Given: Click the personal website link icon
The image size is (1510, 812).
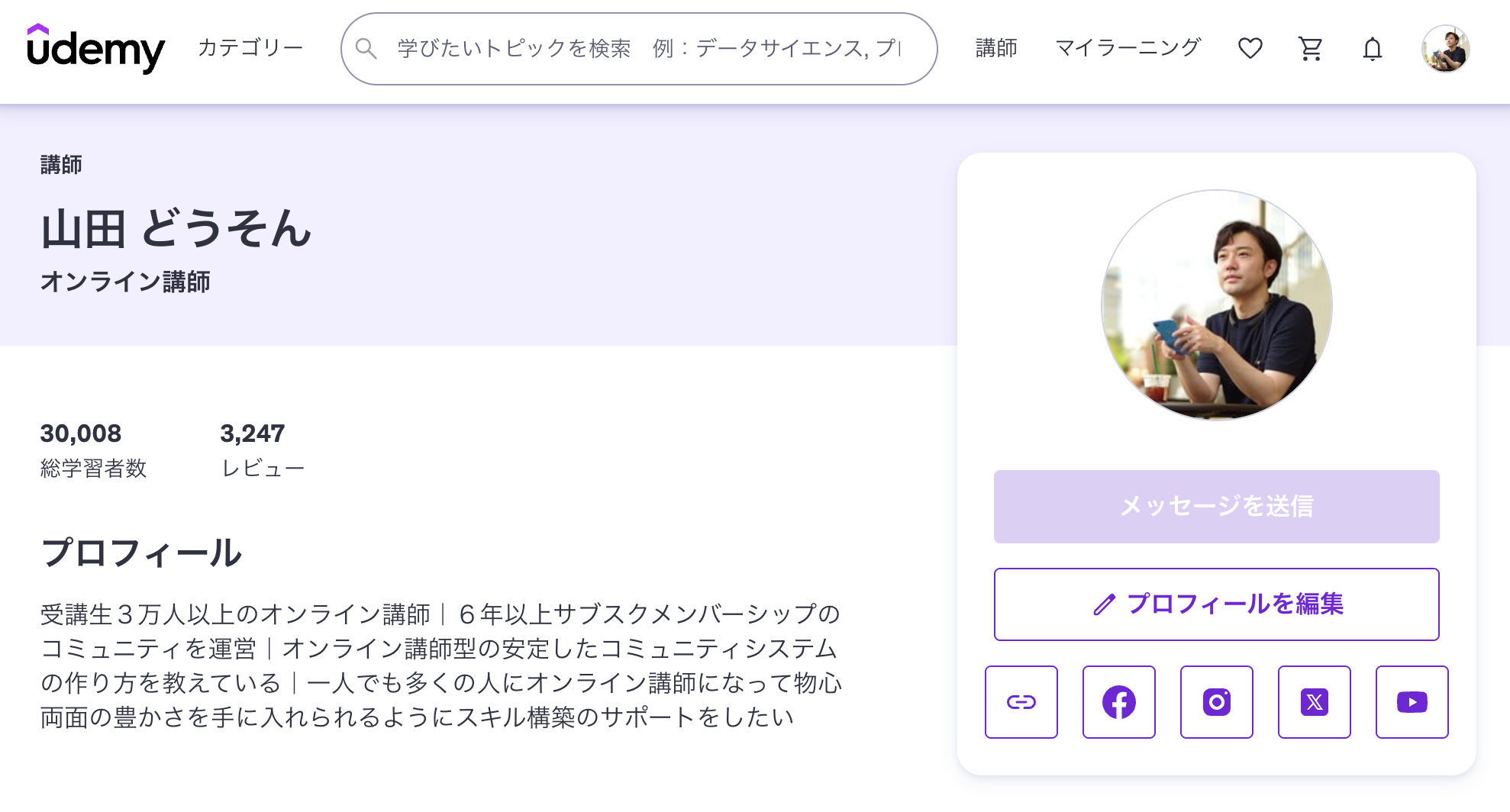Looking at the screenshot, I should coord(1021,702).
